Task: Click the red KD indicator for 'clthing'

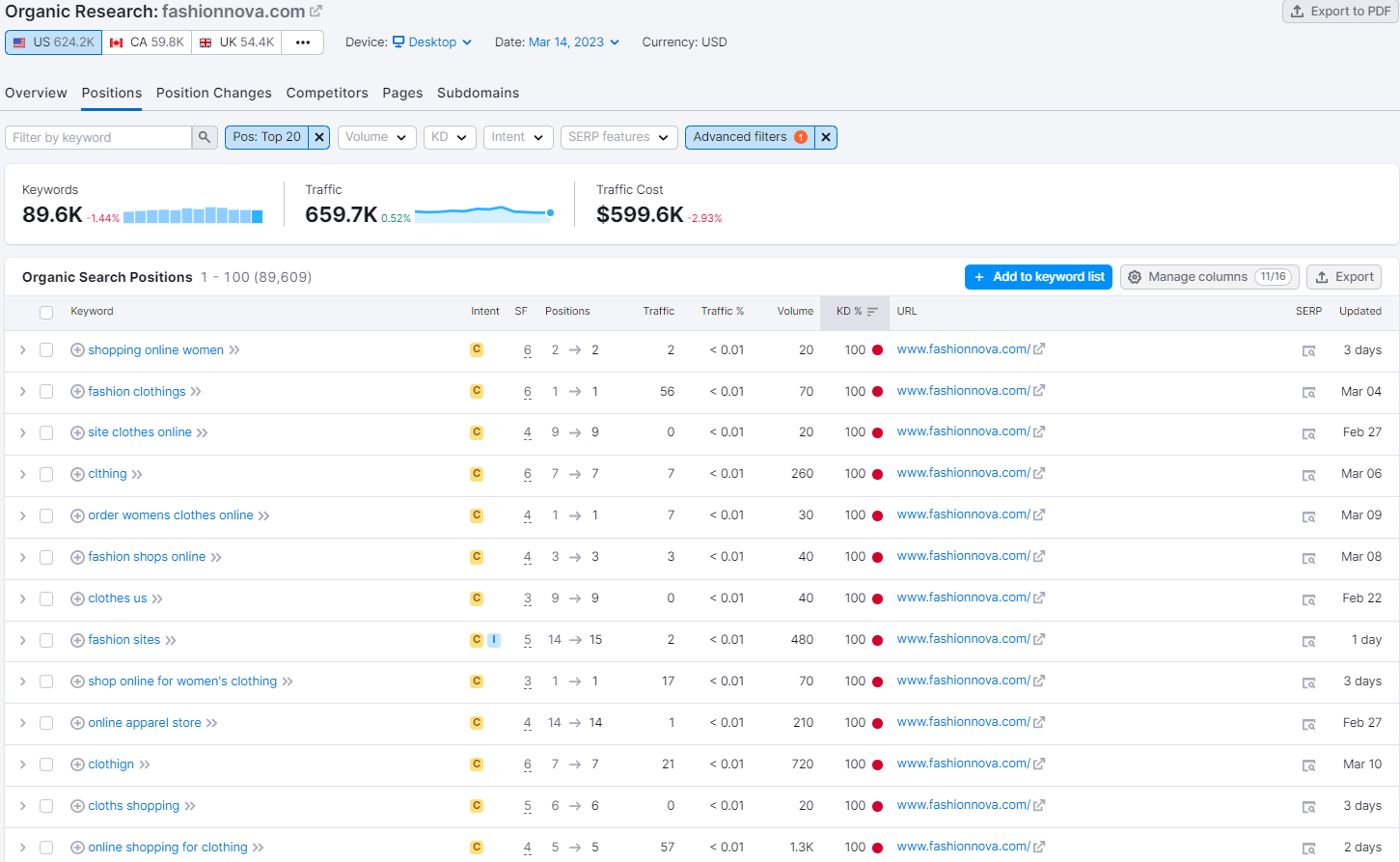Action: tap(878, 474)
